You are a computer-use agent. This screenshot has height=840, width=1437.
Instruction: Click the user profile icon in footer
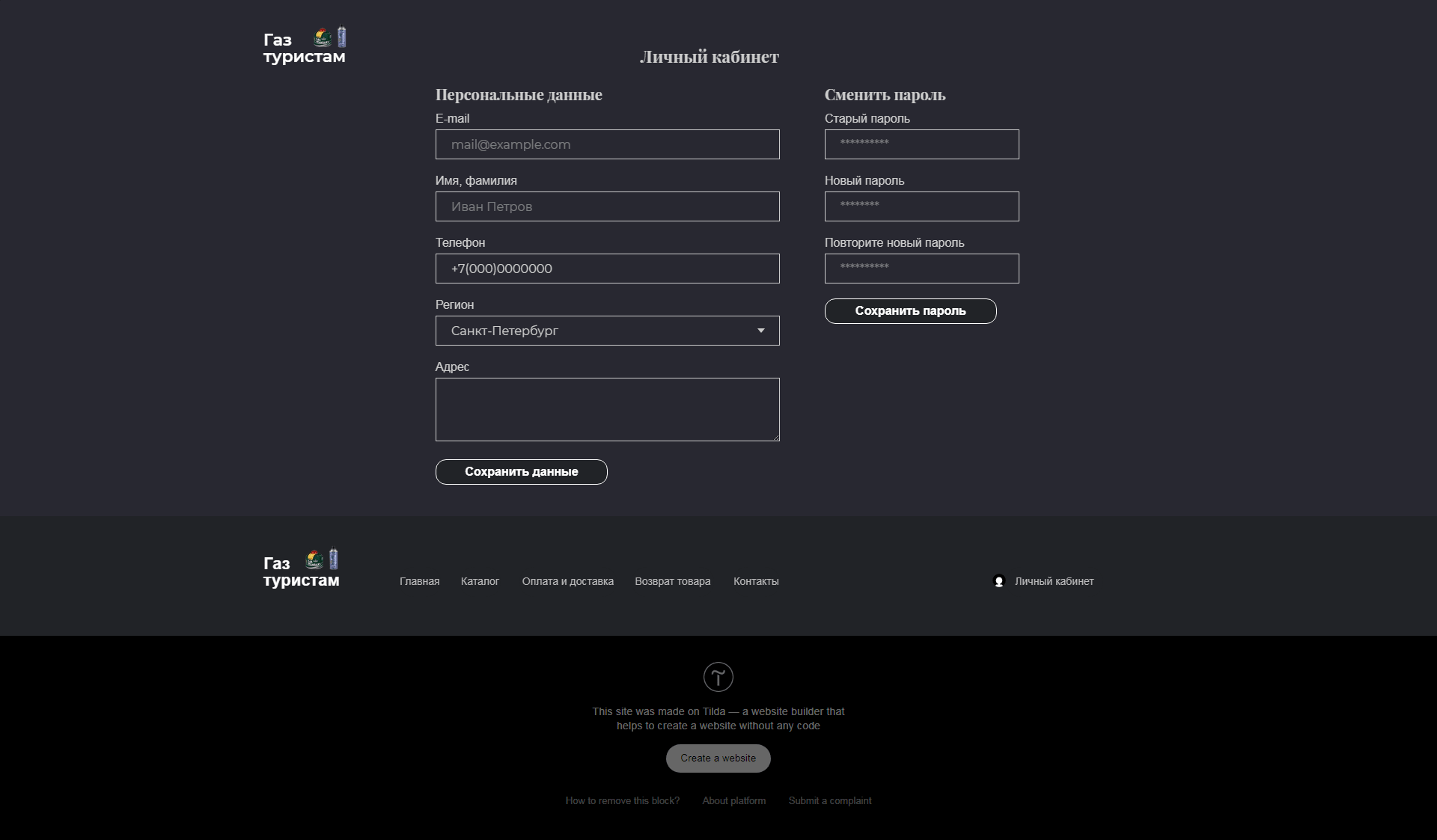pyautogui.click(x=998, y=581)
